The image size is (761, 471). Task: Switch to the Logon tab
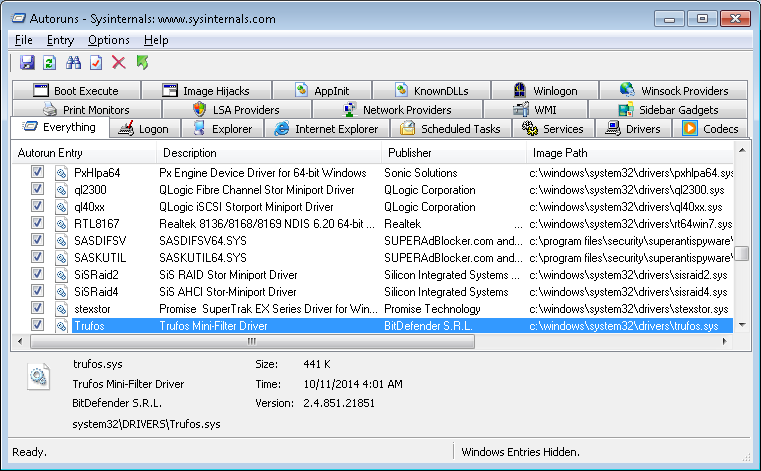click(145, 129)
